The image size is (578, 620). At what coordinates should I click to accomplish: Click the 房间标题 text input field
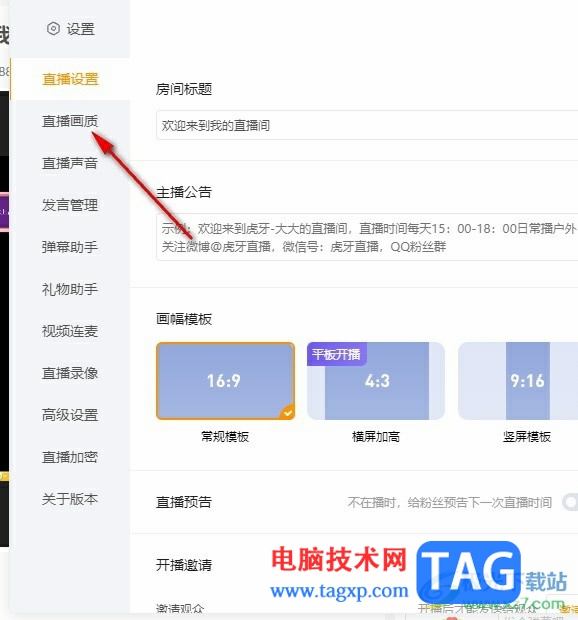pyautogui.click(x=367, y=125)
